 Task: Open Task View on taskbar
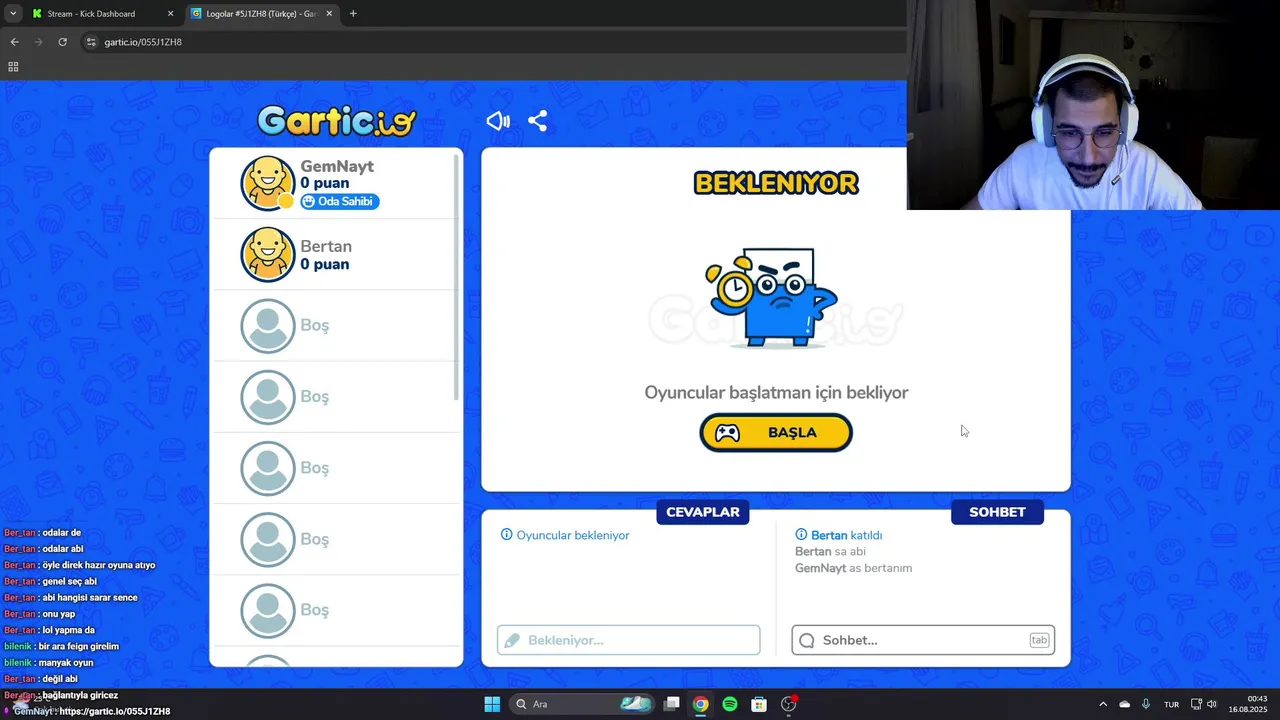point(672,704)
